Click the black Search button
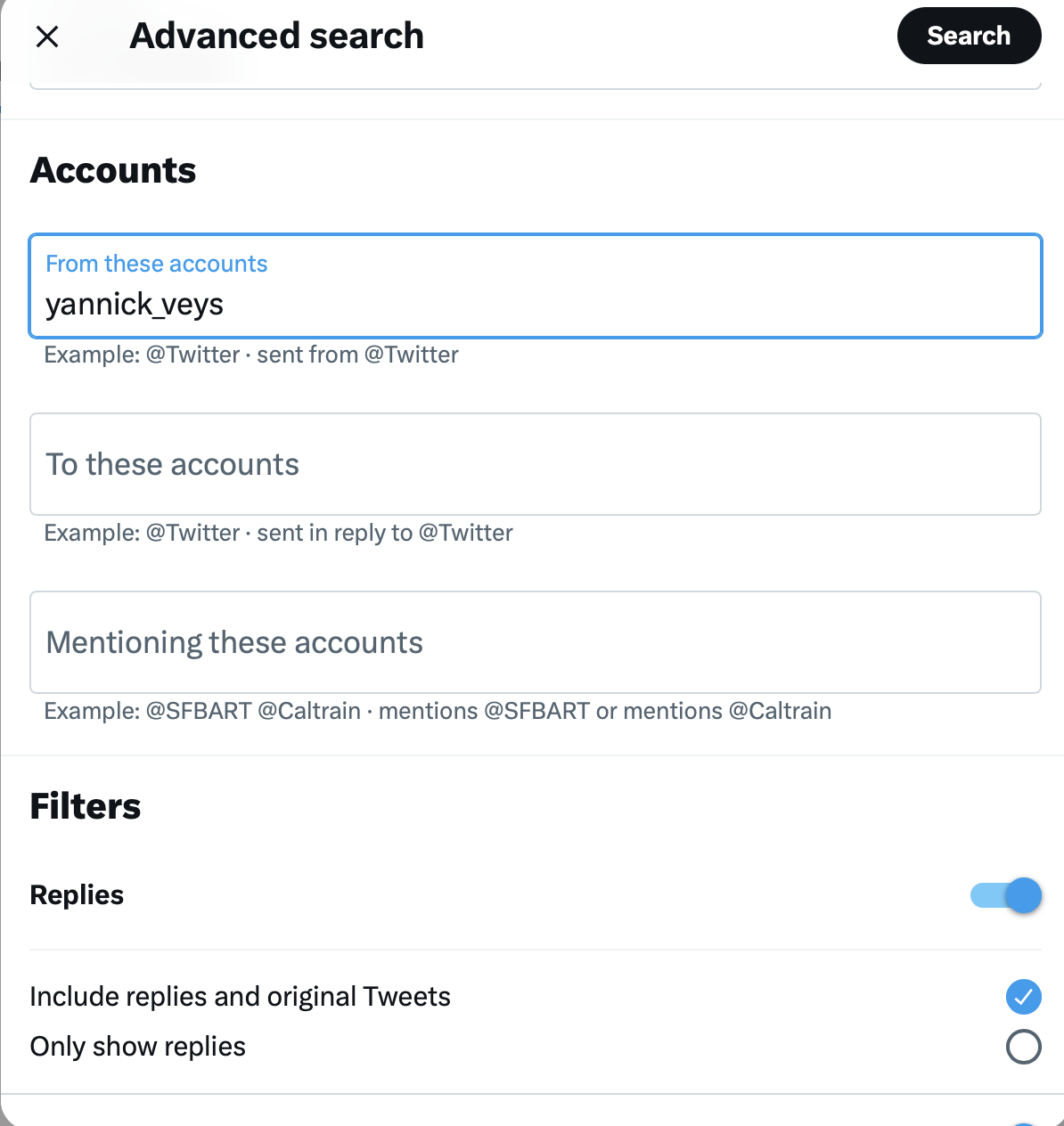 point(969,36)
